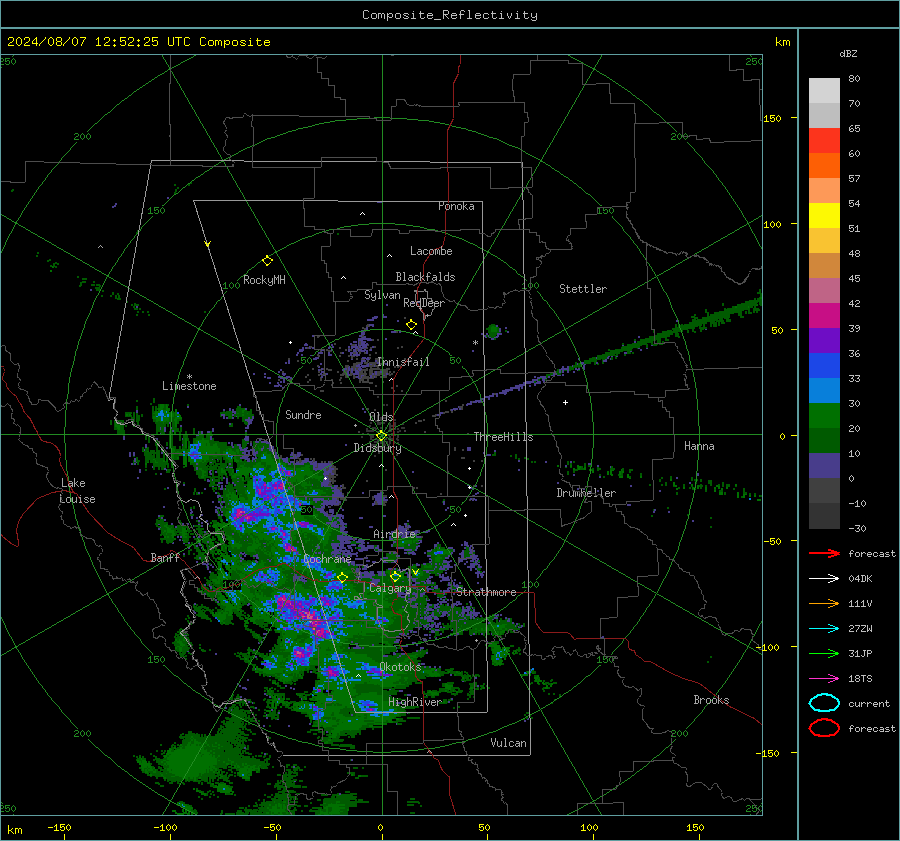Click the Ponoka city label
900x841 pixels.
pos(456,206)
